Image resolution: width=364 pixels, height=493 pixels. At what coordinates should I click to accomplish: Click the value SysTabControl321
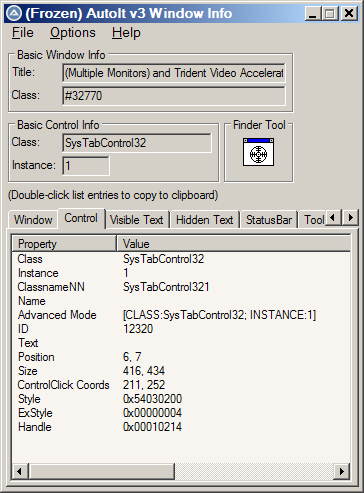[x=166, y=287]
